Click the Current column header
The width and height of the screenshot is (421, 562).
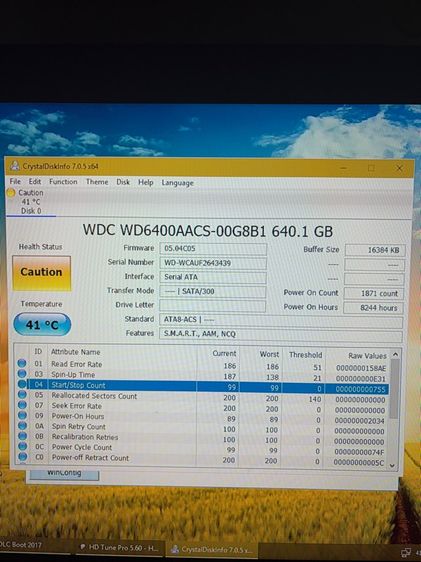click(x=218, y=353)
